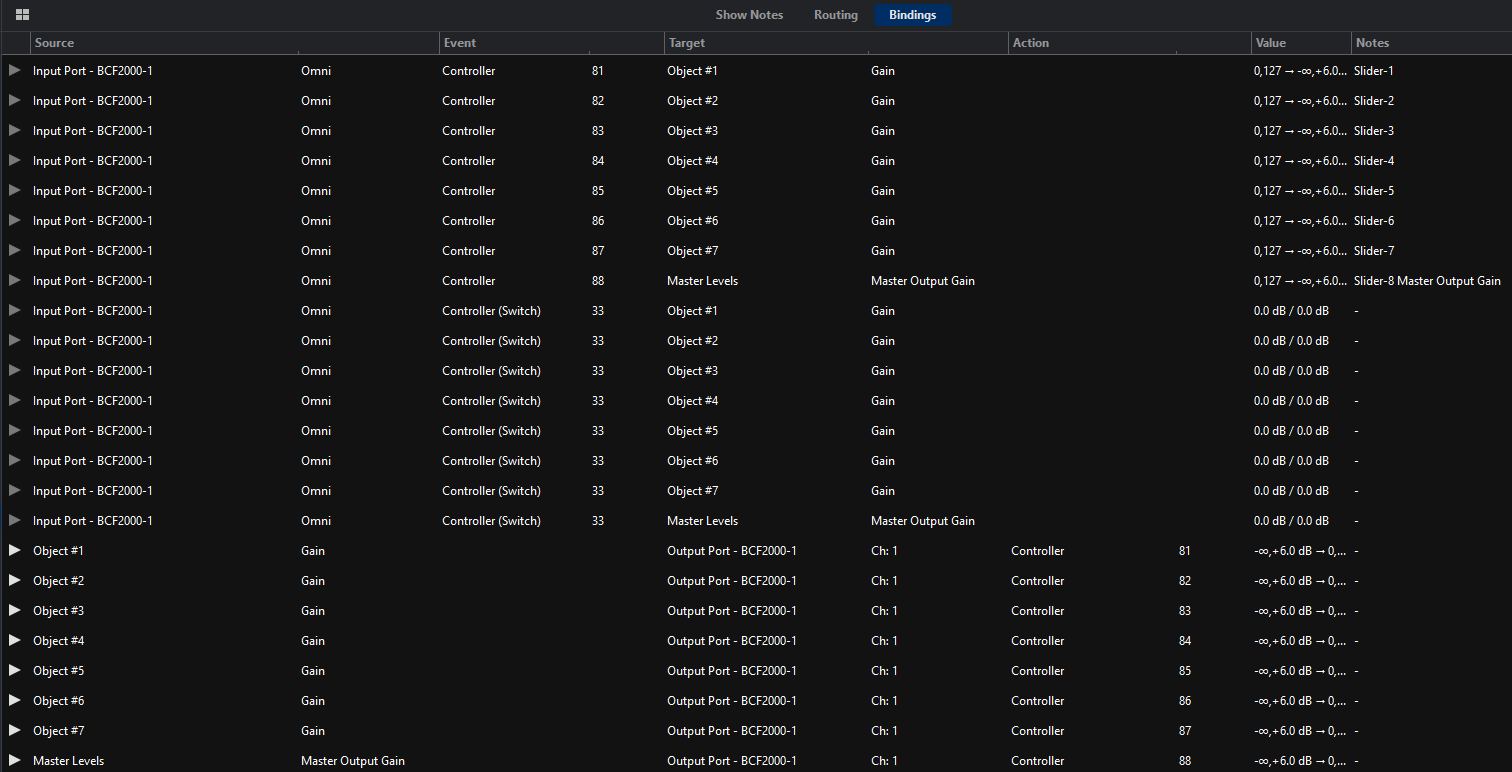Click triangle of Controller (Switch) Object #5 row
Screen dimensions: 1512x772
tap(14, 431)
